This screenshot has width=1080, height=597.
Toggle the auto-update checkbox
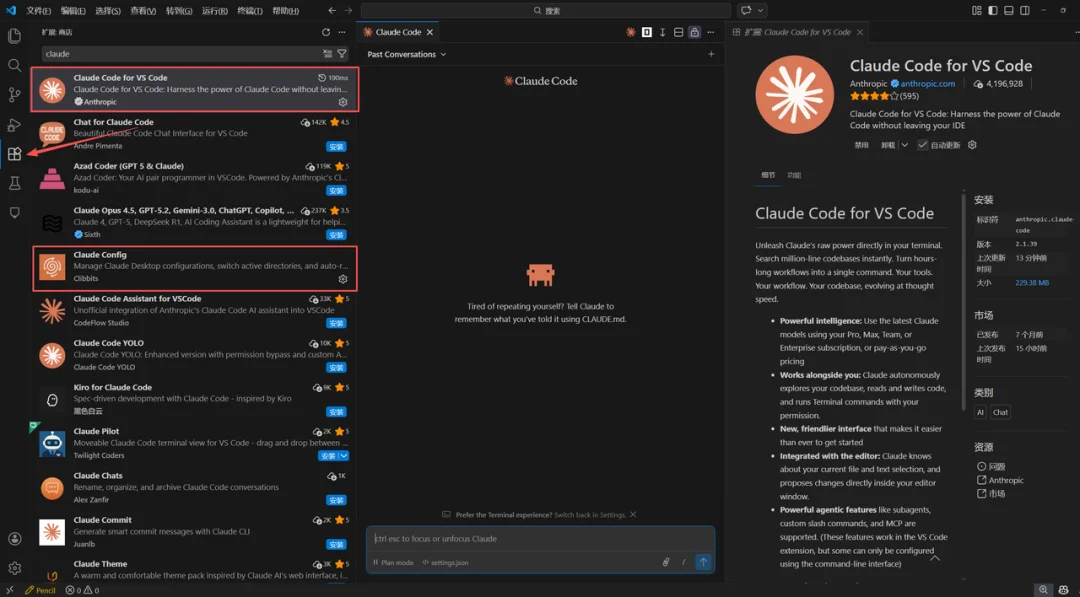coord(923,145)
